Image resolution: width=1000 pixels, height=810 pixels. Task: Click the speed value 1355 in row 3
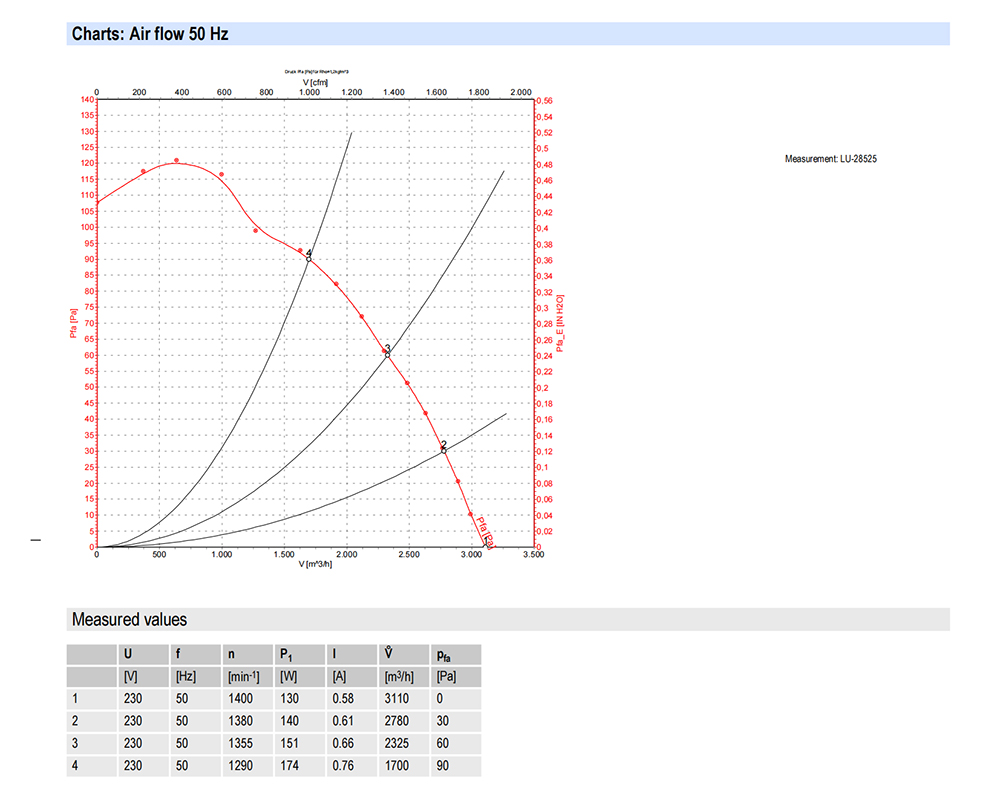pyautogui.click(x=240, y=743)
